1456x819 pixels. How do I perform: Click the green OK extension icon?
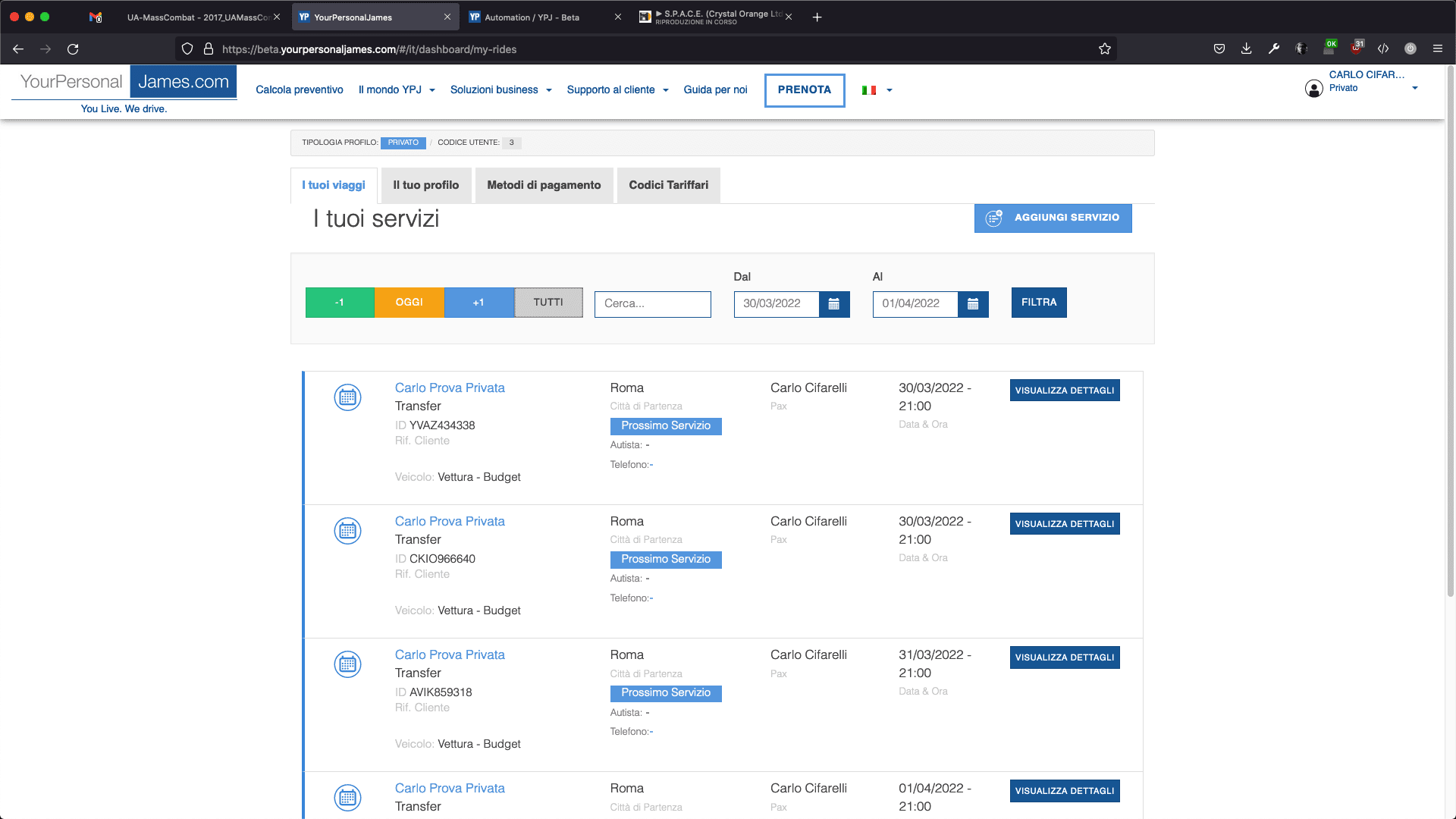1329,48
